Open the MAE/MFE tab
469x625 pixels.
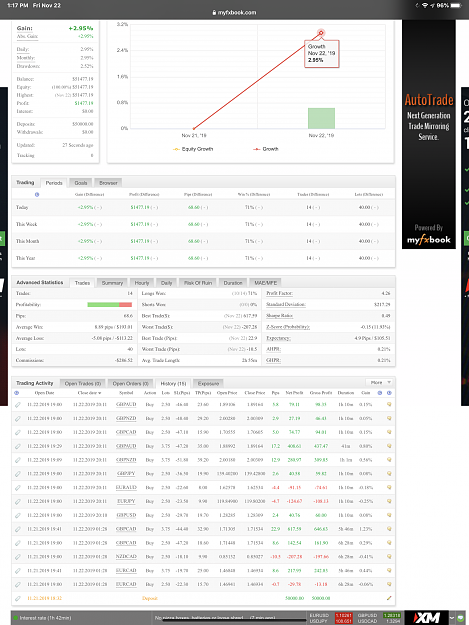[x=265, y=283]
